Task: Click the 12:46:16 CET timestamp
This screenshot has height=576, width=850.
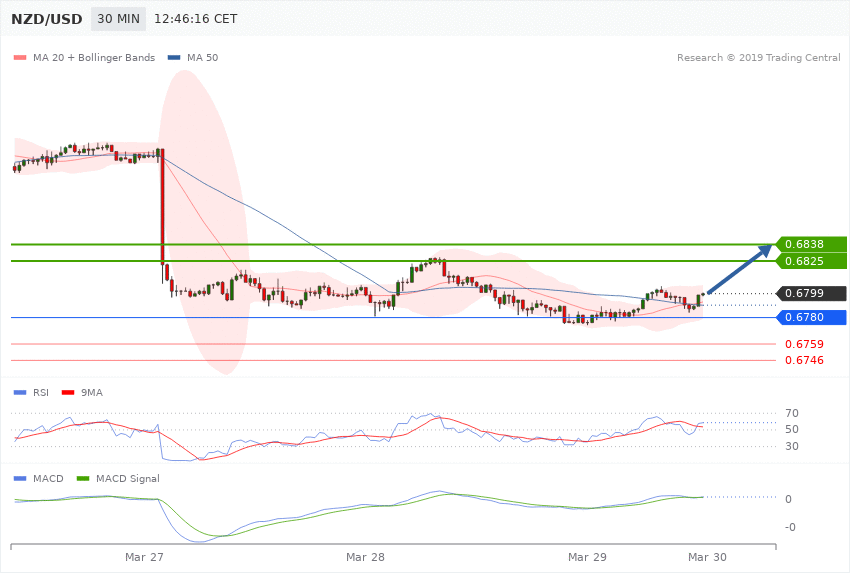Action: click(x=196, y=19)
